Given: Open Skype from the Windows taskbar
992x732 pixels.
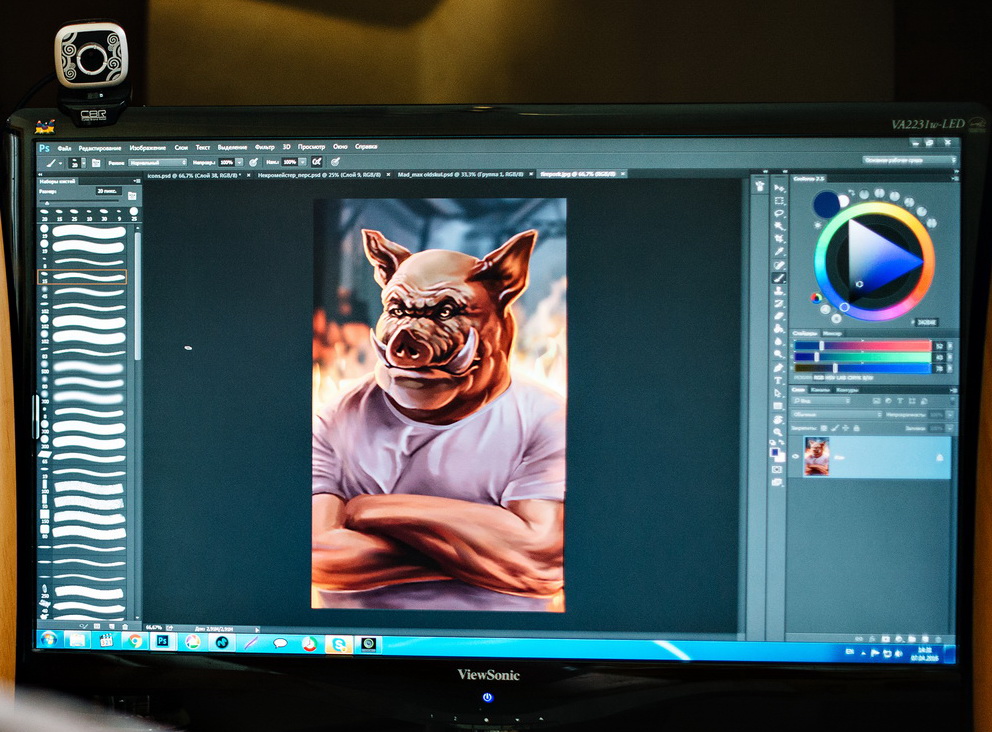Looking at the screenshot, I should (x=339, y=644).
